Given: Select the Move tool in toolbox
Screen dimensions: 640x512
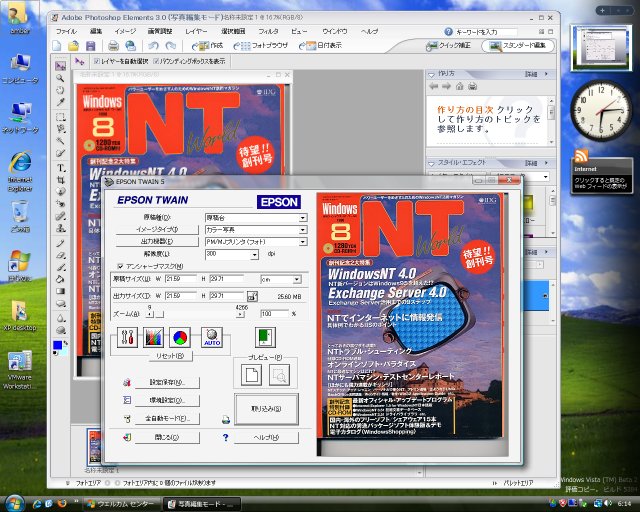Looking at the screenshot, I should pyautogui.click(x=60, y=66).
